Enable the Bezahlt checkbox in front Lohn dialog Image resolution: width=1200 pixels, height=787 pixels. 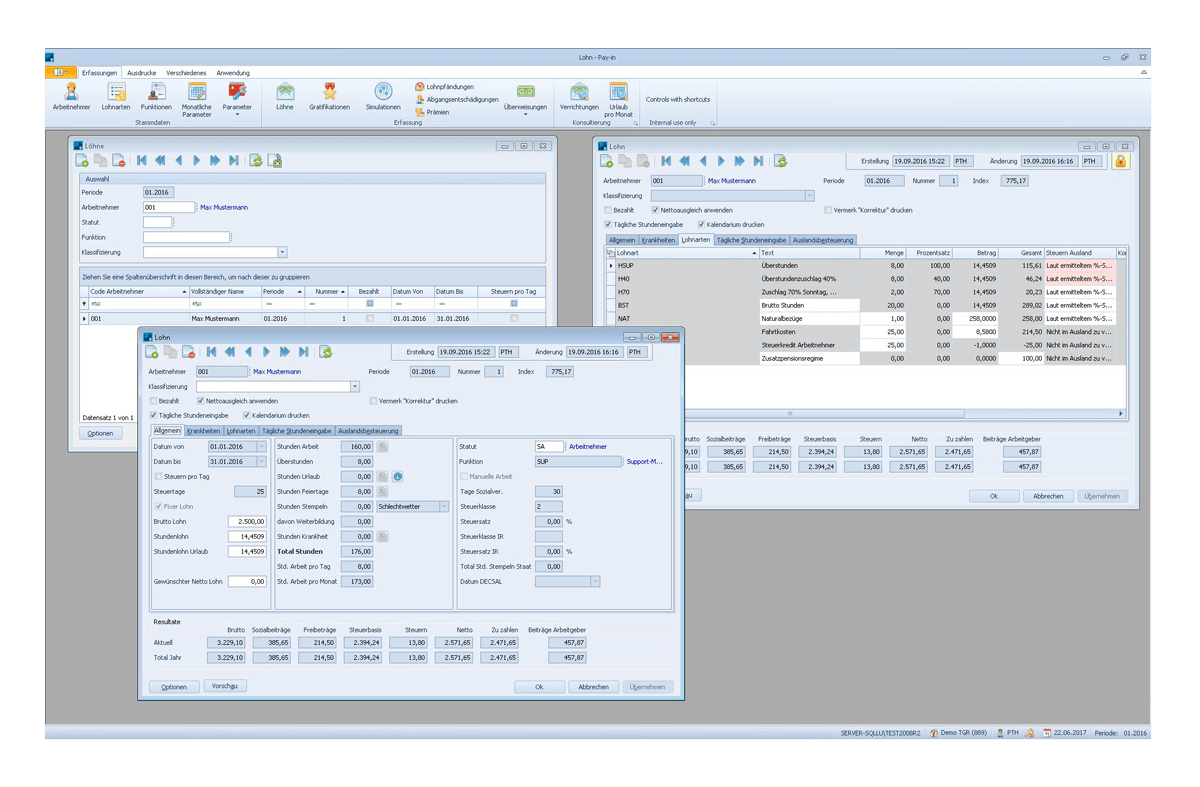tap(153, 401)
